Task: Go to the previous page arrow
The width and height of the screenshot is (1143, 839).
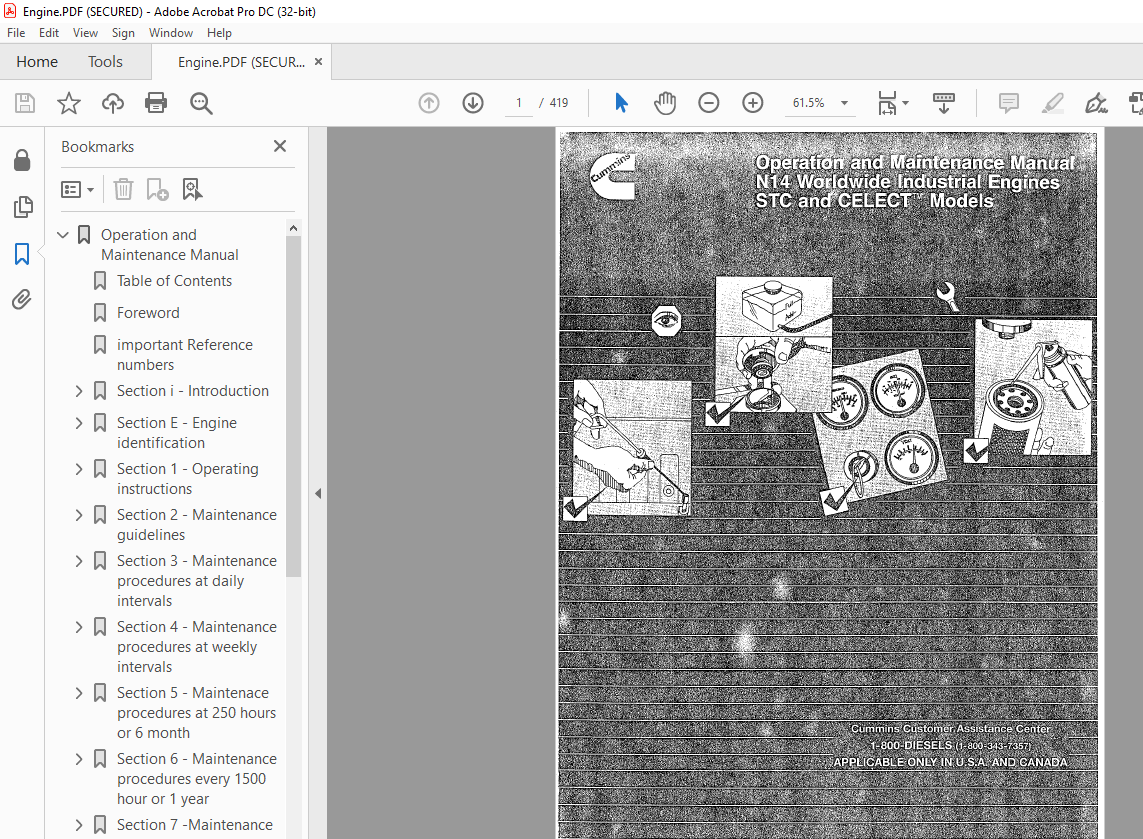Action: click(x=429, y=103)
